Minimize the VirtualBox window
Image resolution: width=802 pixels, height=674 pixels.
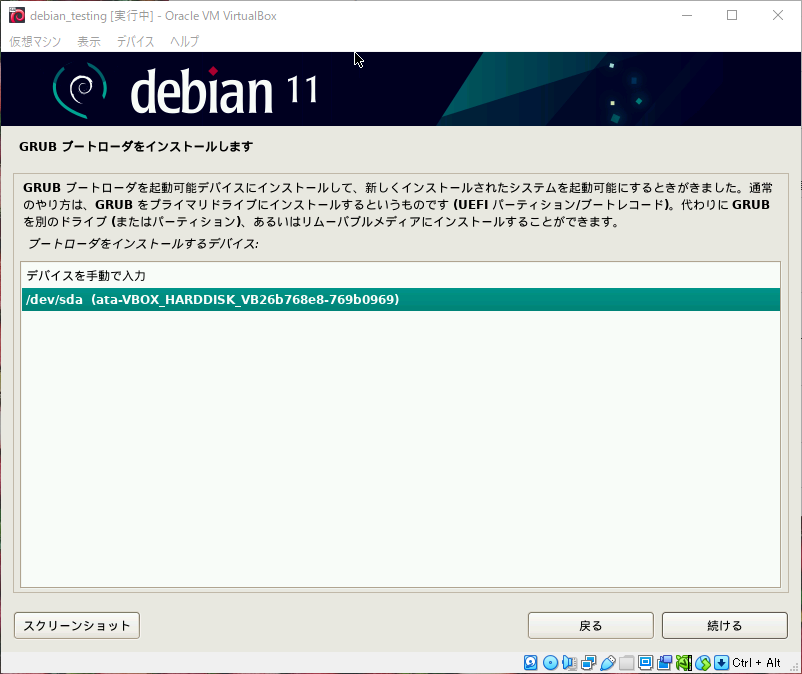pyautogui.click(x=687, y=15)
